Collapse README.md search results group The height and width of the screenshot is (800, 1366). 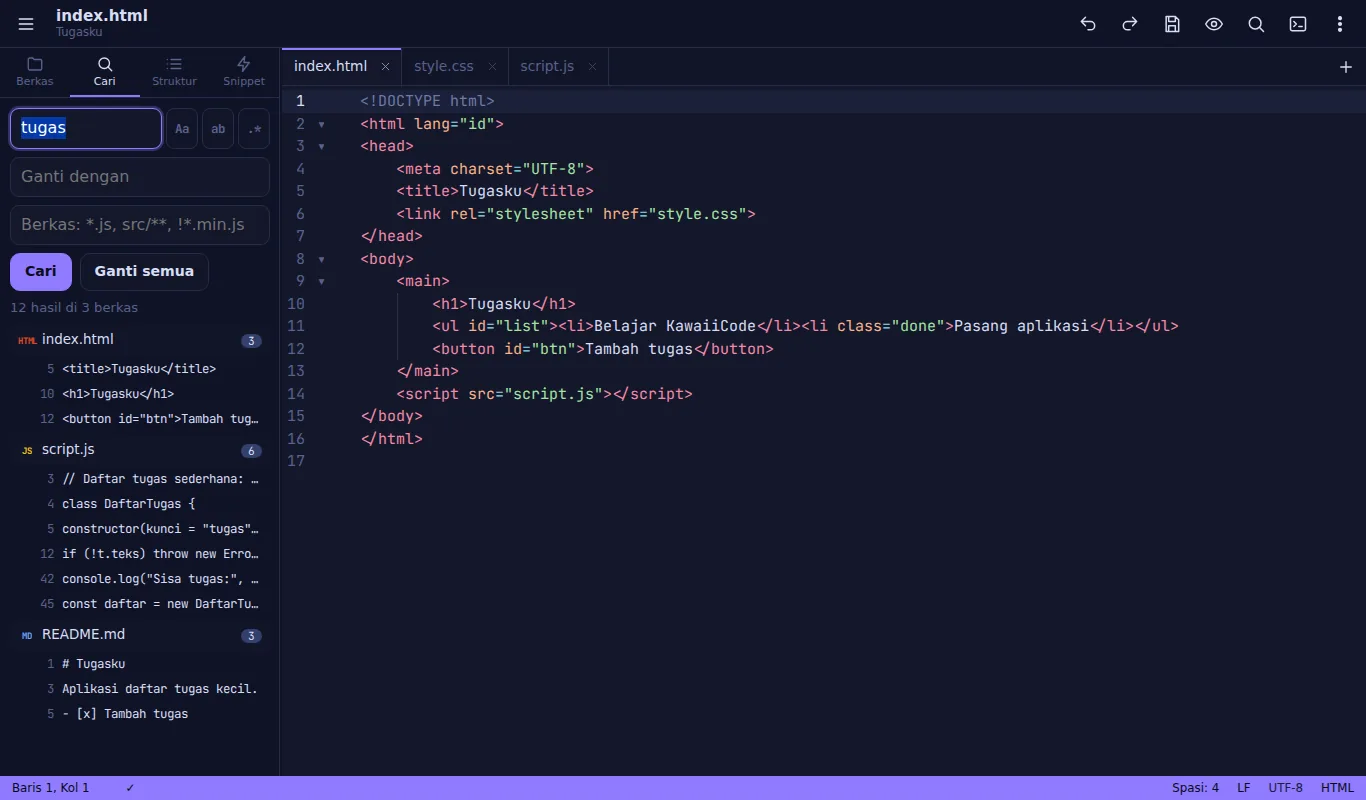tap(140, 635)
